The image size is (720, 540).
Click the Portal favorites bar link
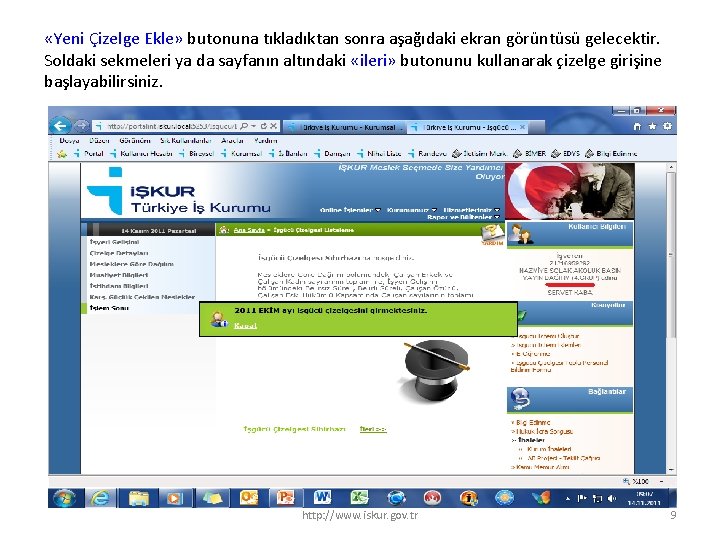[x=89, y=154]
